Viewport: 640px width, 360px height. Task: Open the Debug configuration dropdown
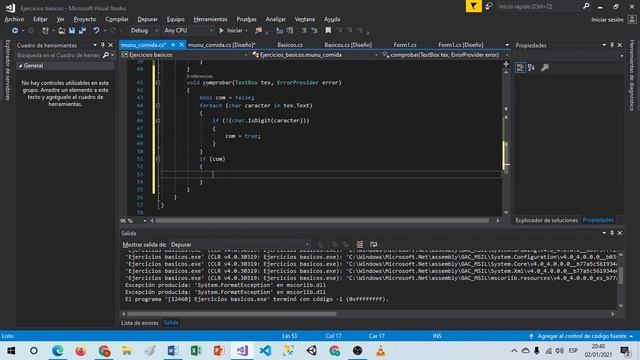click(x=144, y=31)
